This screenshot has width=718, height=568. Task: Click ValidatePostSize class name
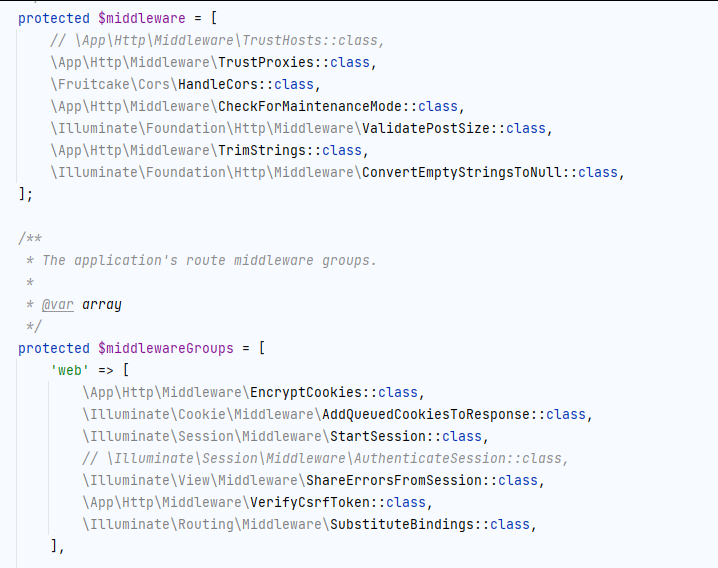pos(426,128)
